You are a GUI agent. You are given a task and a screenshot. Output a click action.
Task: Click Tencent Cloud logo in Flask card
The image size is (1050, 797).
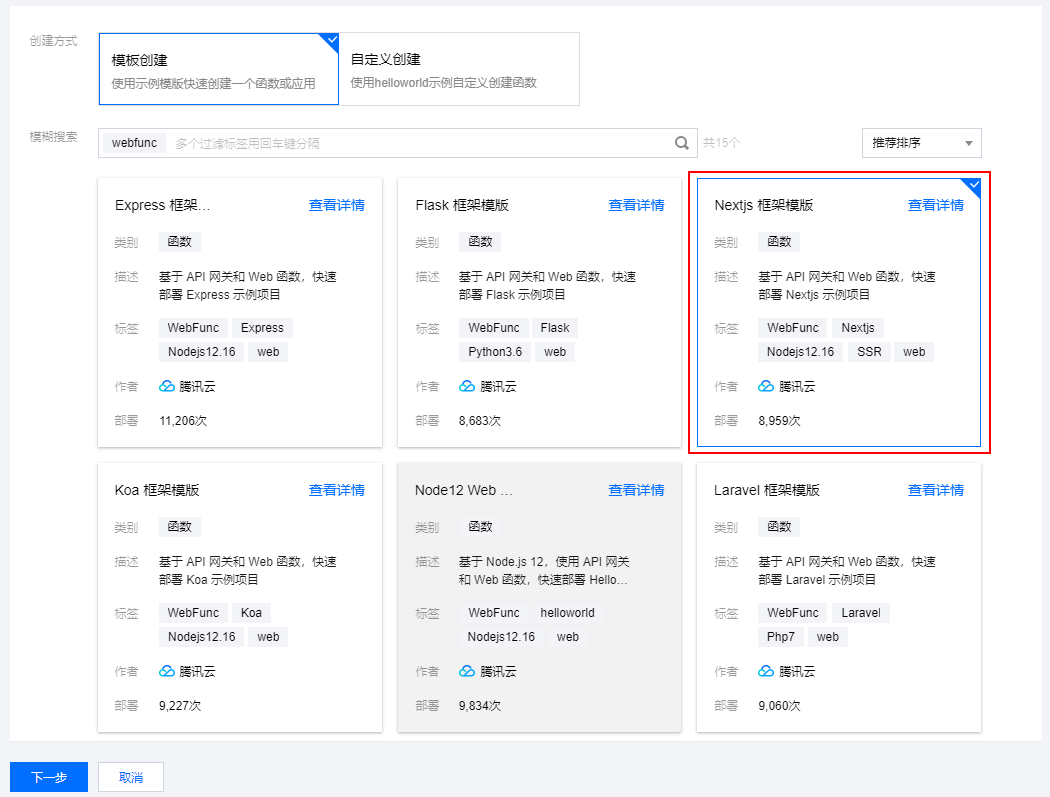click(467, 386)
